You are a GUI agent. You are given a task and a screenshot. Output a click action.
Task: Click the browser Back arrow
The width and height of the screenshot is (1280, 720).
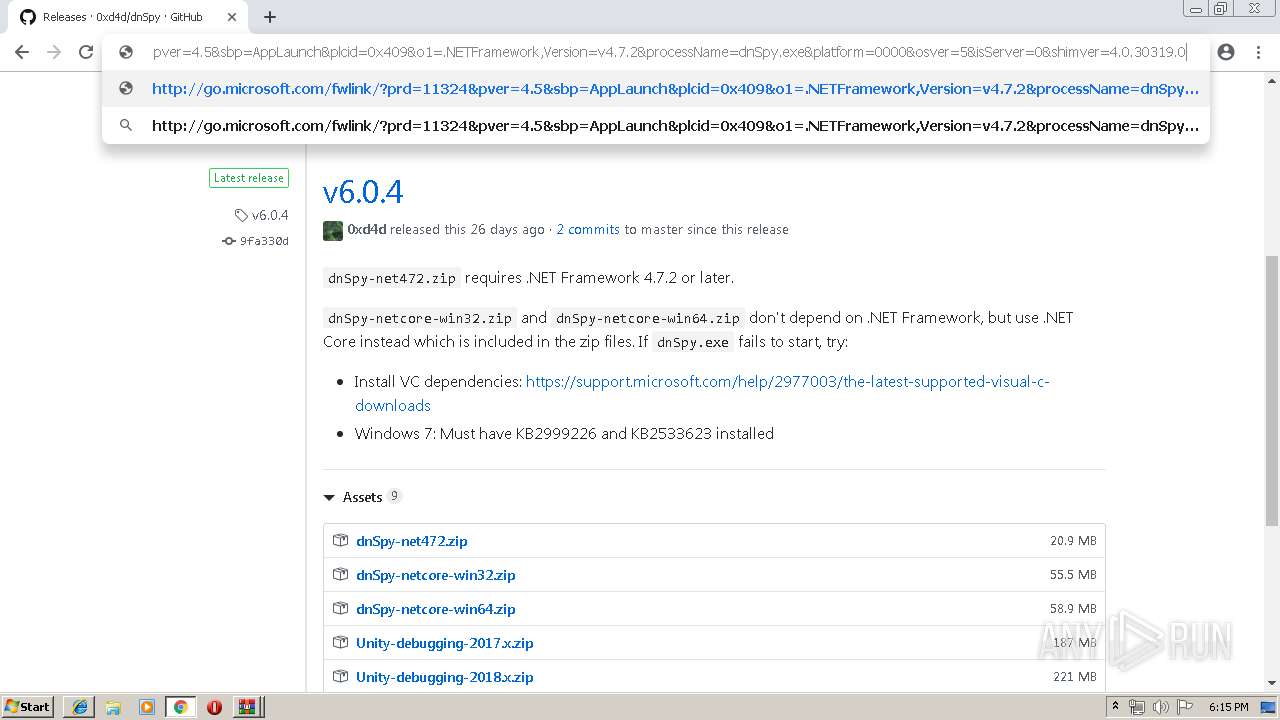coord(22,52)
